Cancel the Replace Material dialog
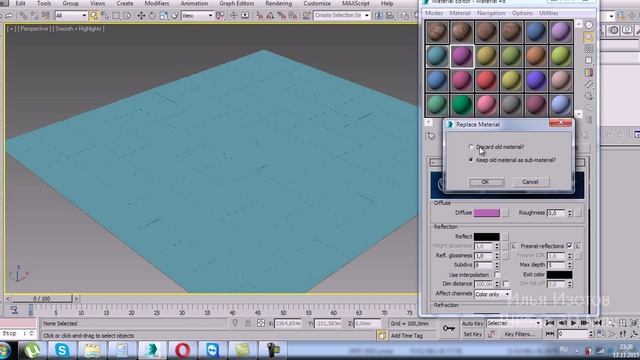640x360 pixels. pos(530,182)
